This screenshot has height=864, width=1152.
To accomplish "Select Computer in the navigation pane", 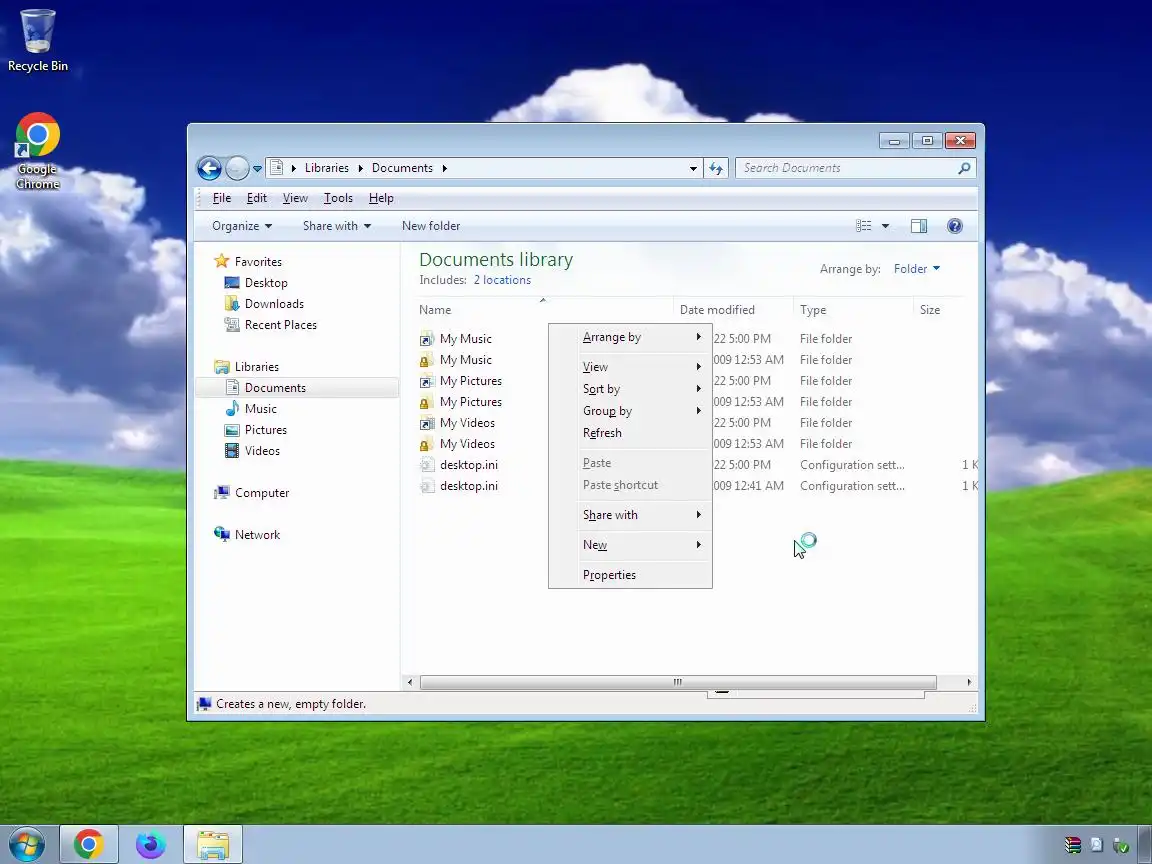I will pos(262,493).
